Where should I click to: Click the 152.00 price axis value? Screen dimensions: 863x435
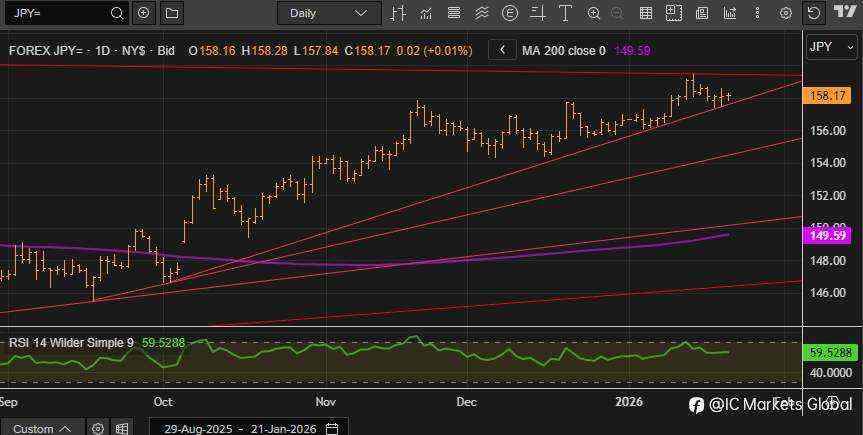828,195
